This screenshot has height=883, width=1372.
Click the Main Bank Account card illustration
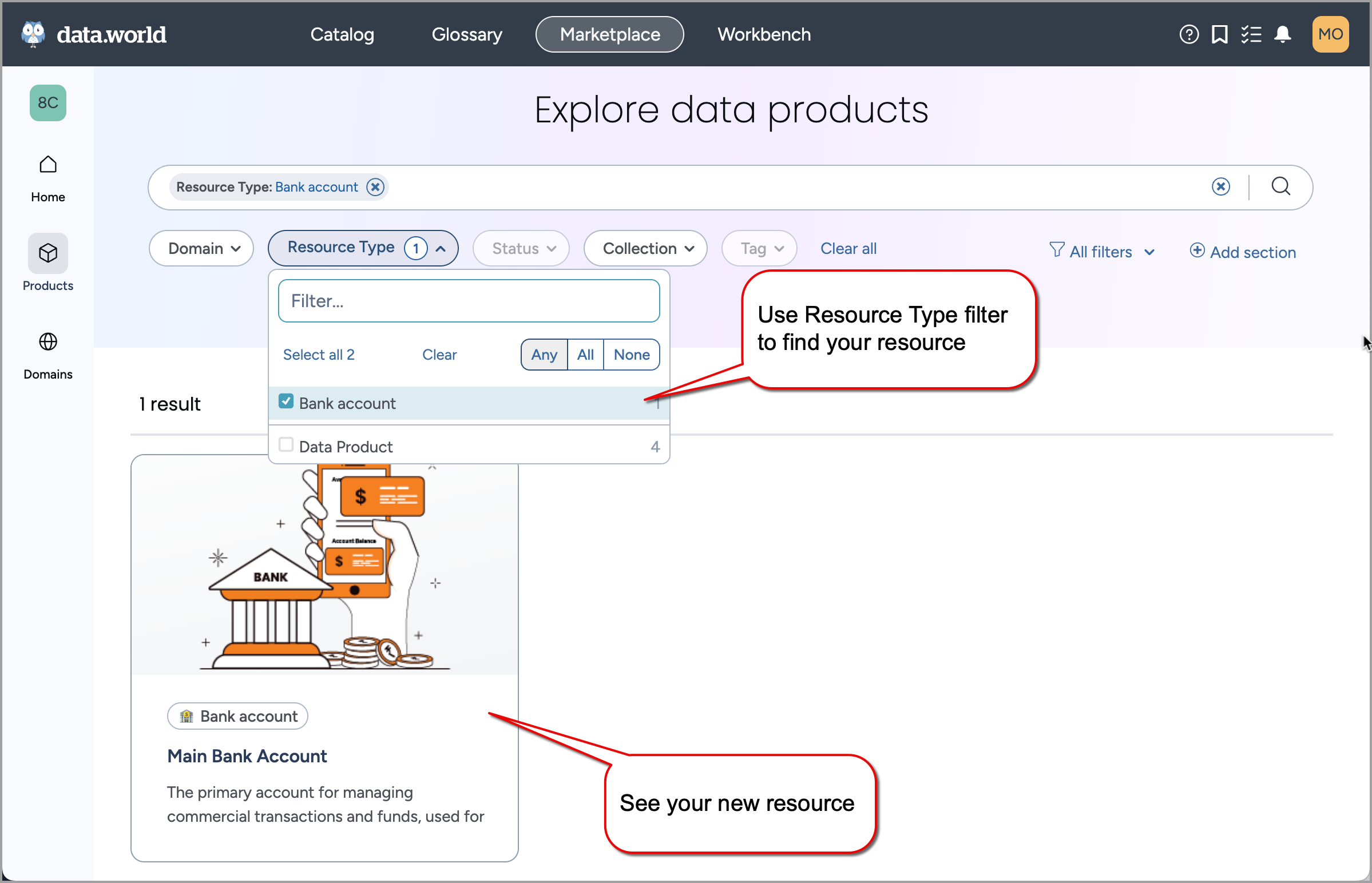coord(324,568)
